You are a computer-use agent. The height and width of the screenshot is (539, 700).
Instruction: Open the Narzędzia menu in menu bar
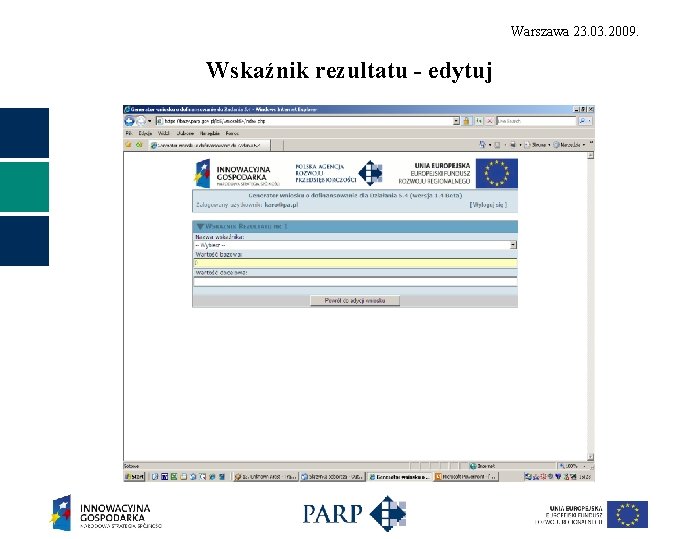(209, 133)
